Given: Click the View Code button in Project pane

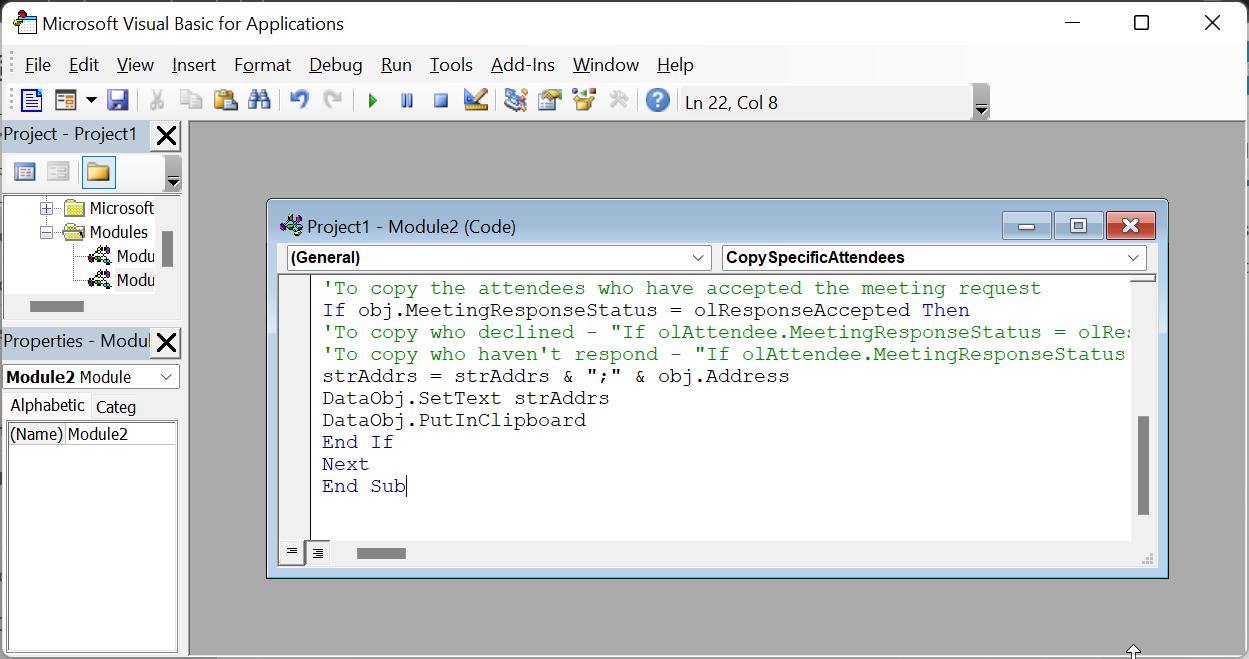Looking at the screenshot, I should click(25, 172).
